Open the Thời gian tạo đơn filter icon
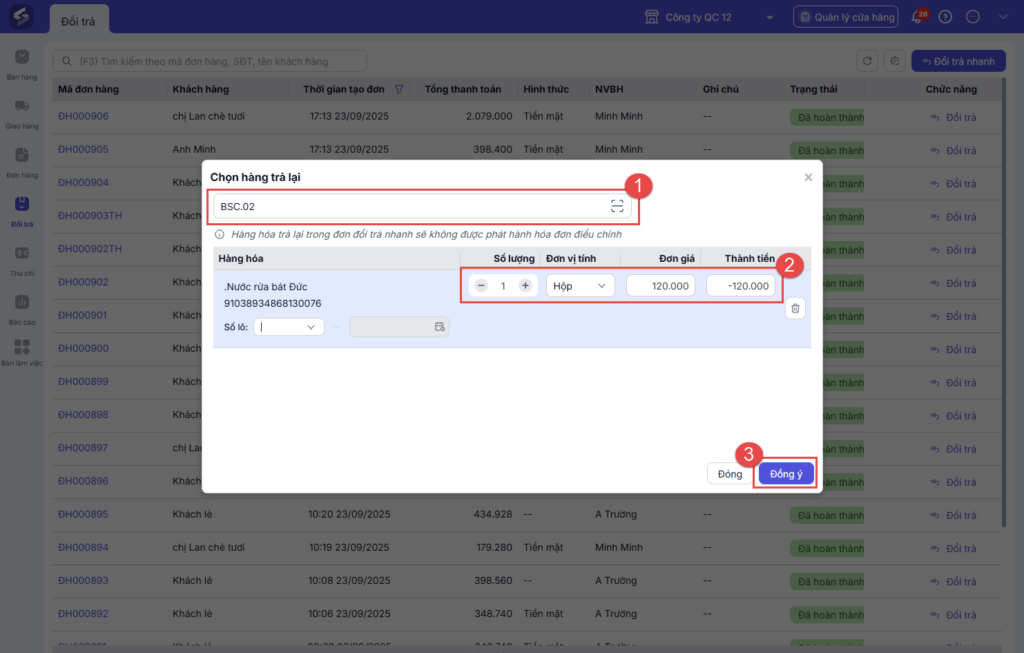Screen dimensions: 1024x653 (398, 89)
